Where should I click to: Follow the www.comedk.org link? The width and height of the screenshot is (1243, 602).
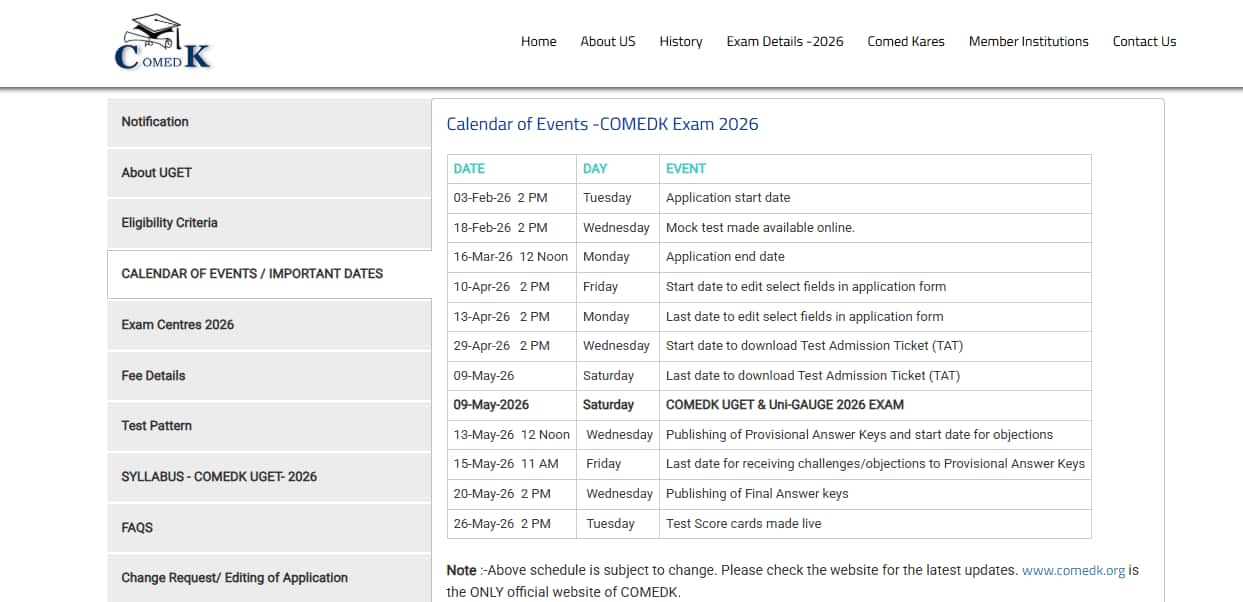point(1073,570)
